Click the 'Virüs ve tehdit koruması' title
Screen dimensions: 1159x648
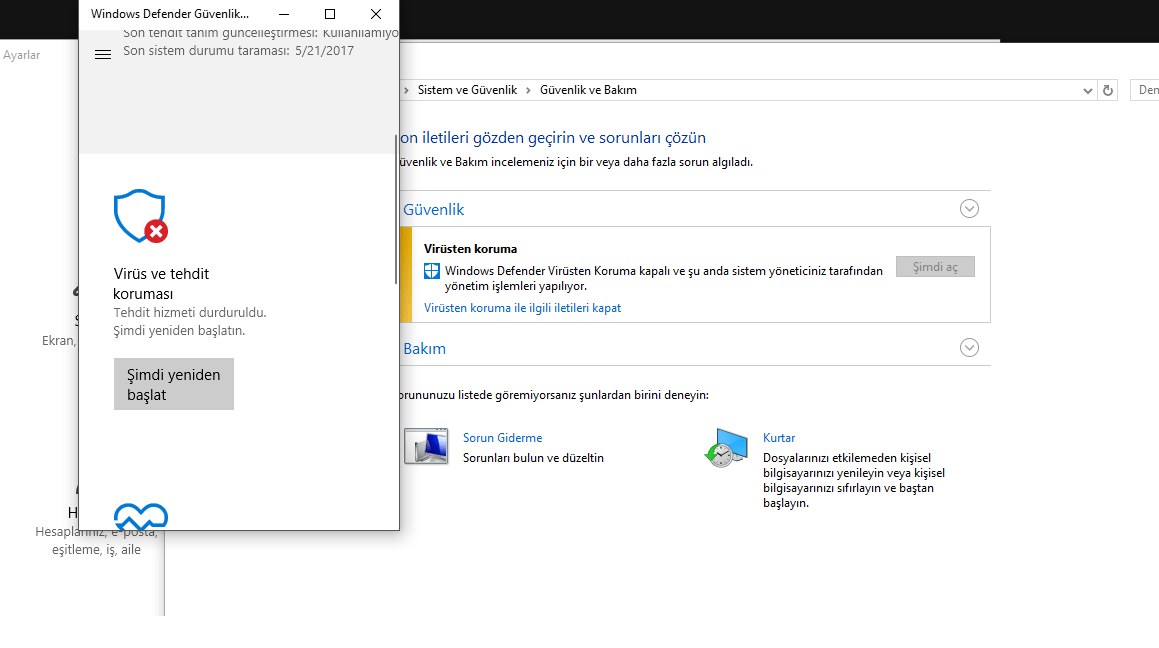pos(161,284)
